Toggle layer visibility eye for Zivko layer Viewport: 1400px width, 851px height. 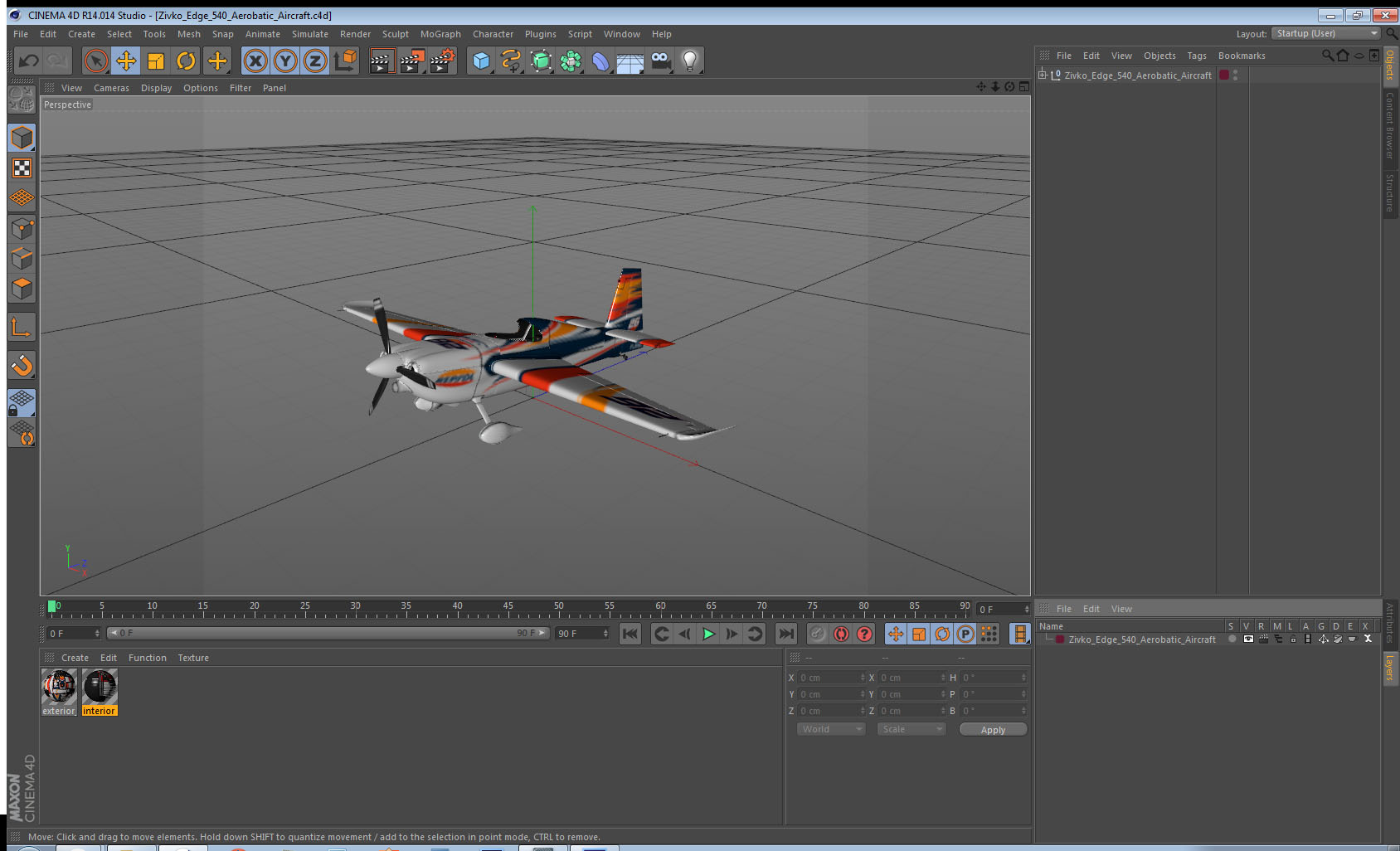click(1247, 639)
